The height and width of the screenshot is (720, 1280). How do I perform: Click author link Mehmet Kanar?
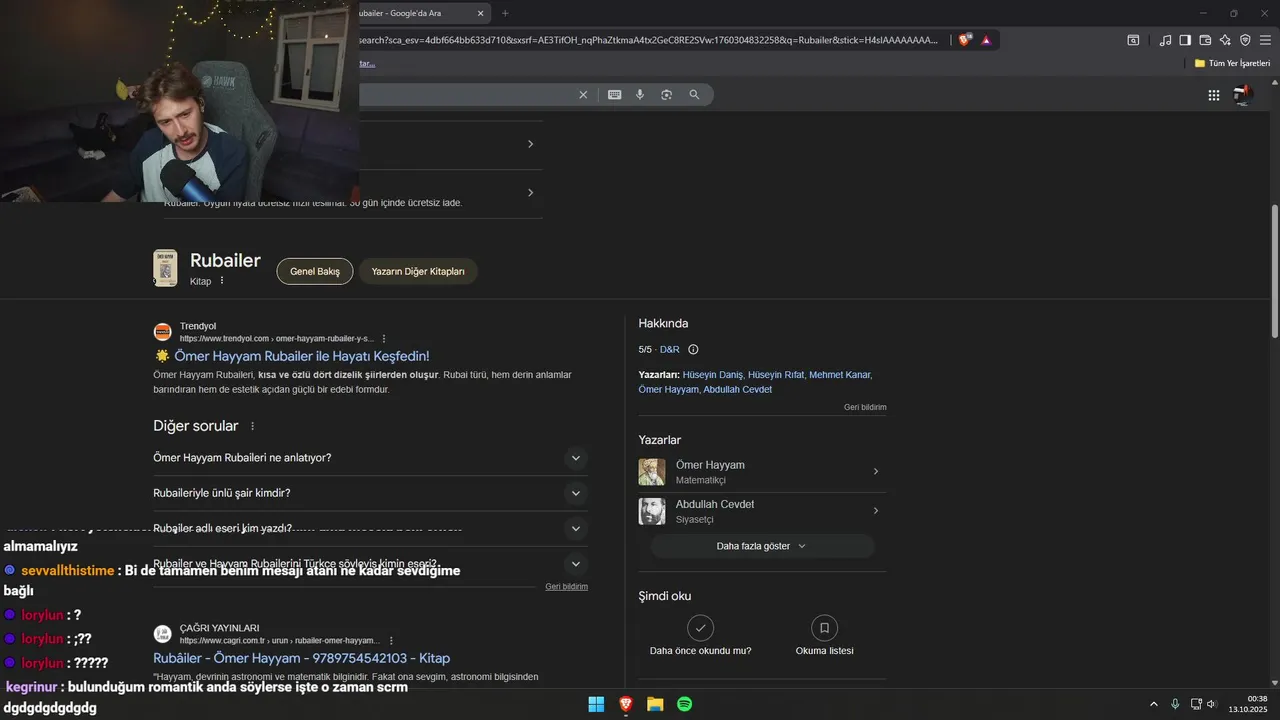840,375
